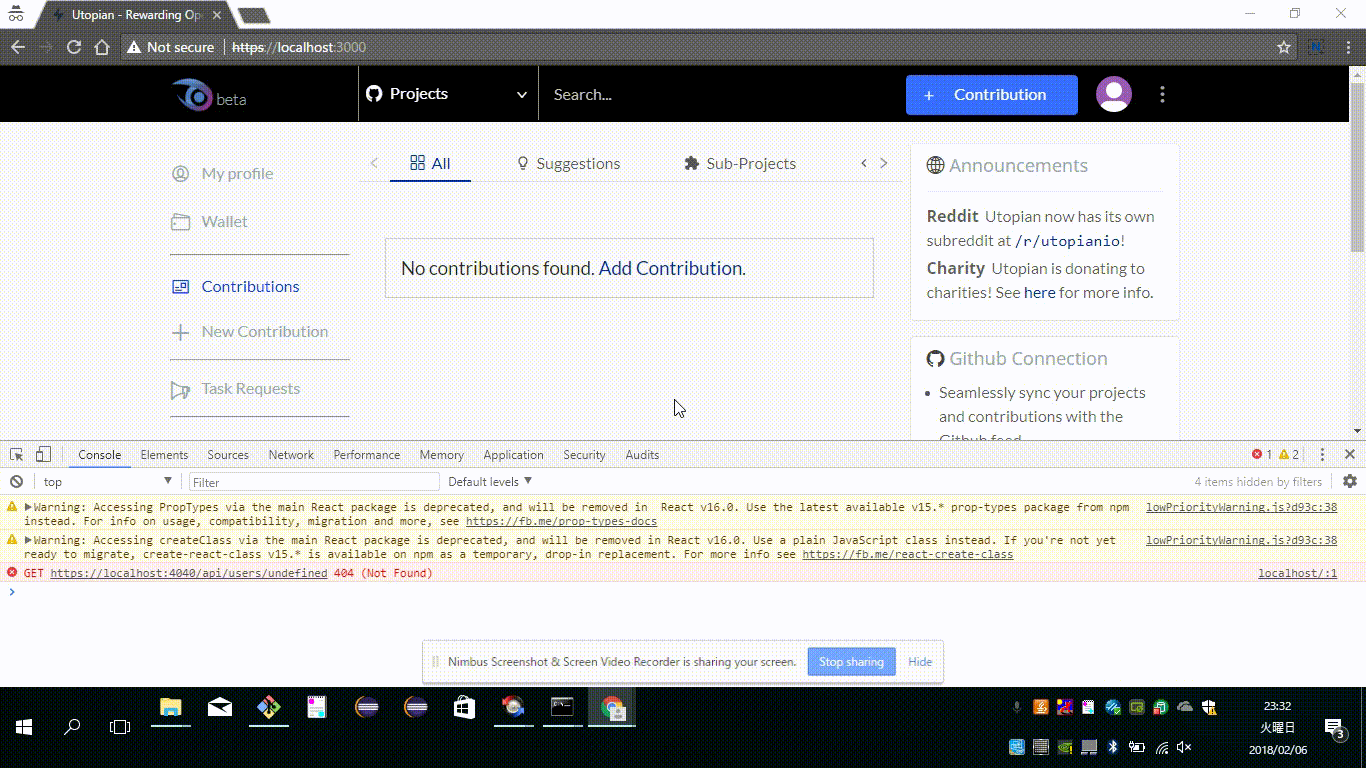Open Task Requests in sidebar

click(x=250, y=388)
